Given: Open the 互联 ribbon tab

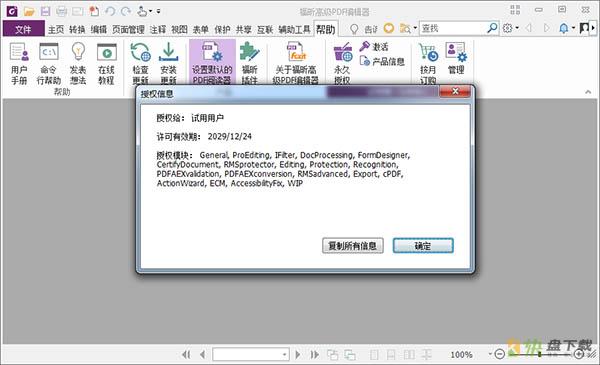Looking at the screenshot, I should click(x=265, y=29).
